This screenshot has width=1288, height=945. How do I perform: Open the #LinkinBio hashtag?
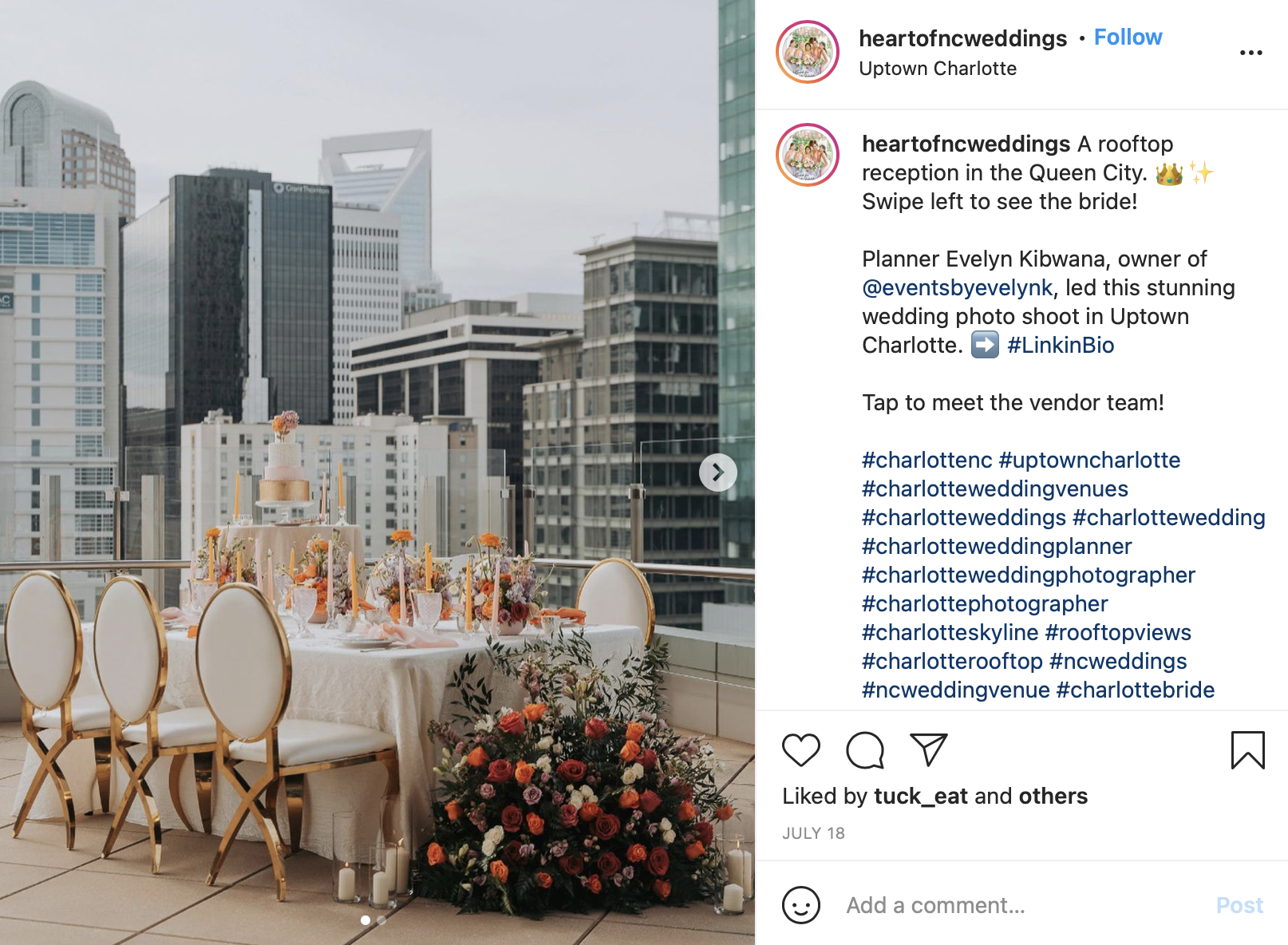pos(1061,345)
